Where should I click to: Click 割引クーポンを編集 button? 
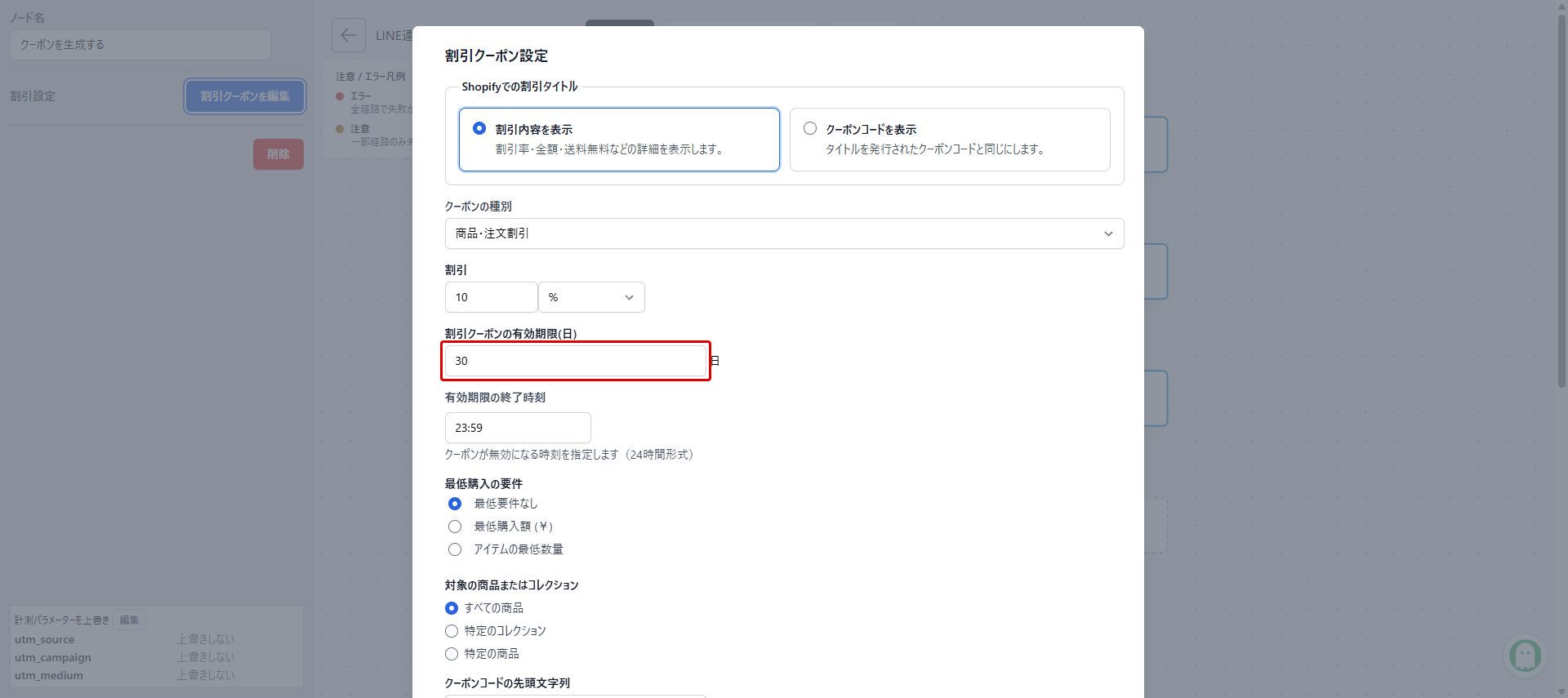pyautogui.click(x=245, y=96)
